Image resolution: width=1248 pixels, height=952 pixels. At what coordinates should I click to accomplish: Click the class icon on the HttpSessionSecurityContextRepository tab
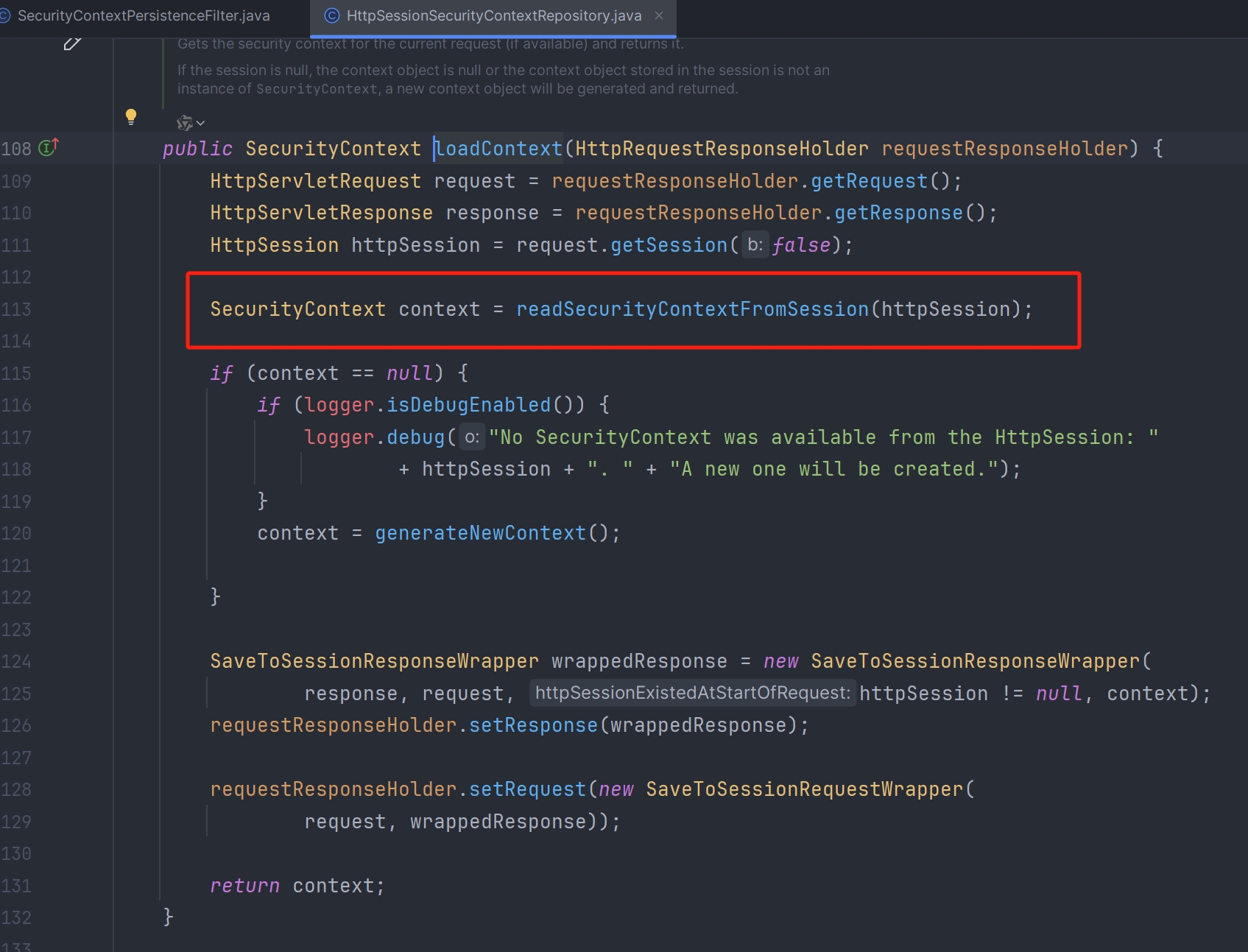pos(332,15)
